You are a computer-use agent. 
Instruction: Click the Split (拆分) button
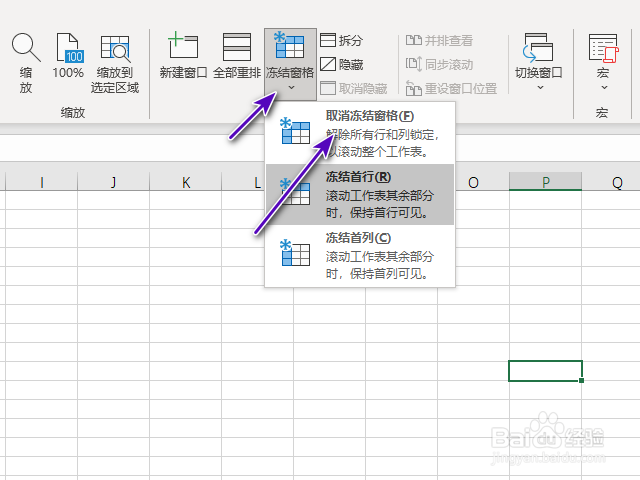[x=341, y=40]
